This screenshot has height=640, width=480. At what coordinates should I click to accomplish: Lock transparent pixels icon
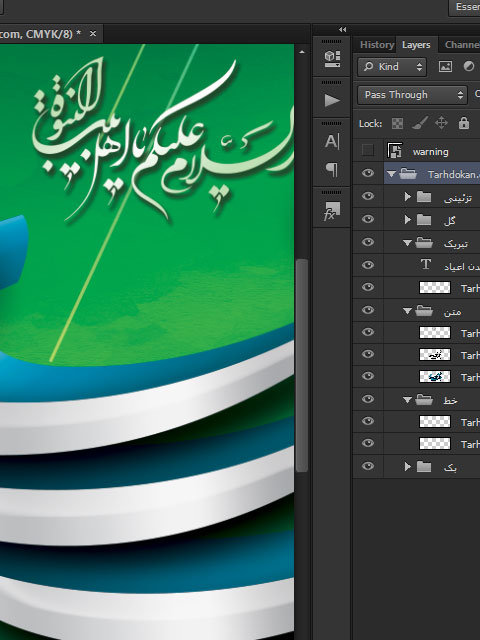(x=397, y=123)
